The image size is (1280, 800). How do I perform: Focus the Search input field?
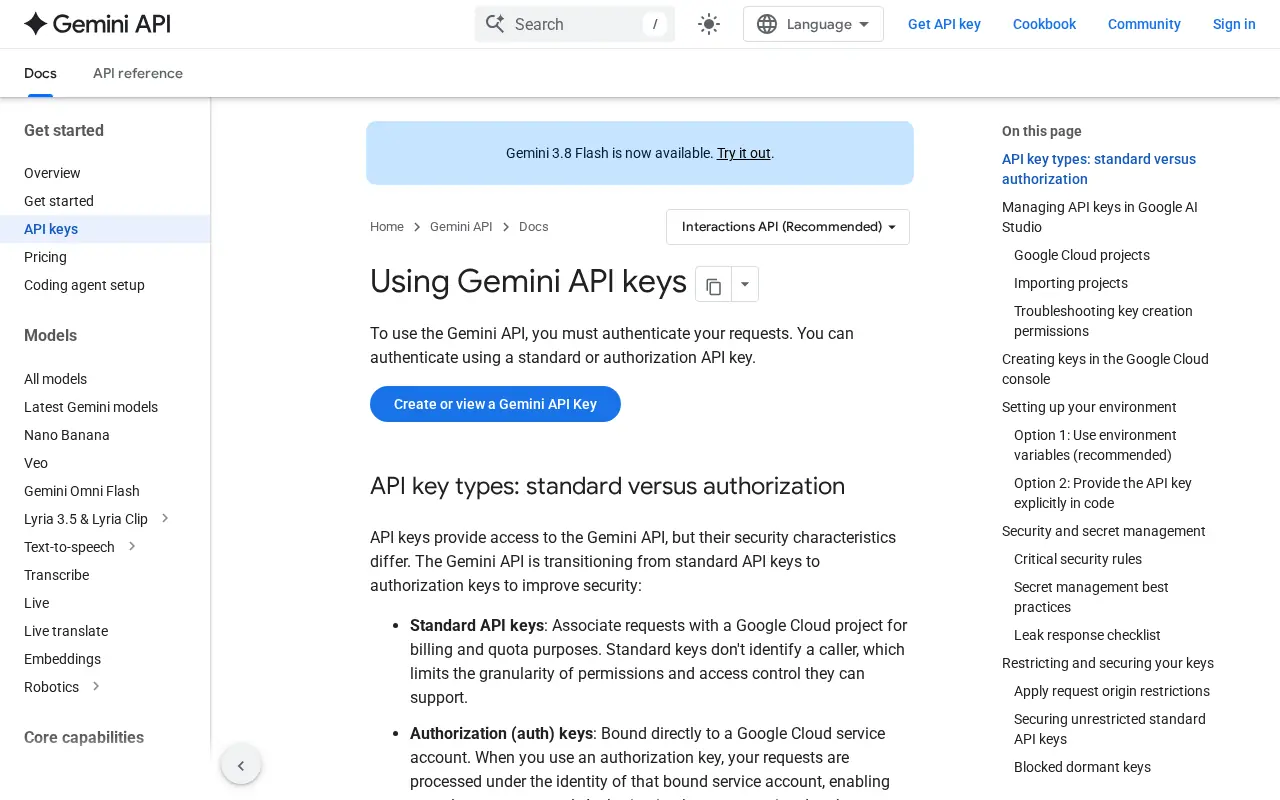[575, 24]
